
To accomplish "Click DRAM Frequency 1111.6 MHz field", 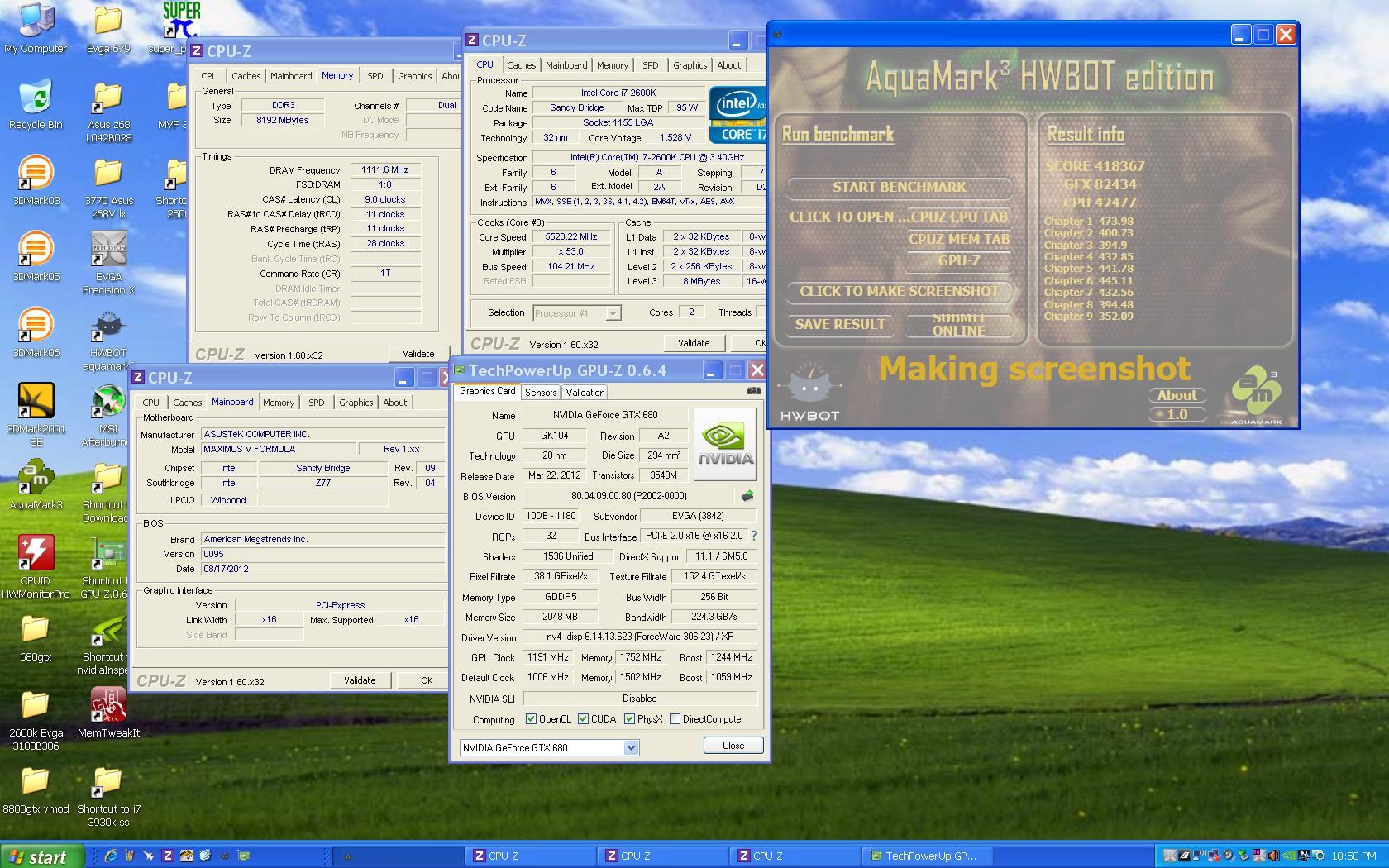I will point(385,169).
